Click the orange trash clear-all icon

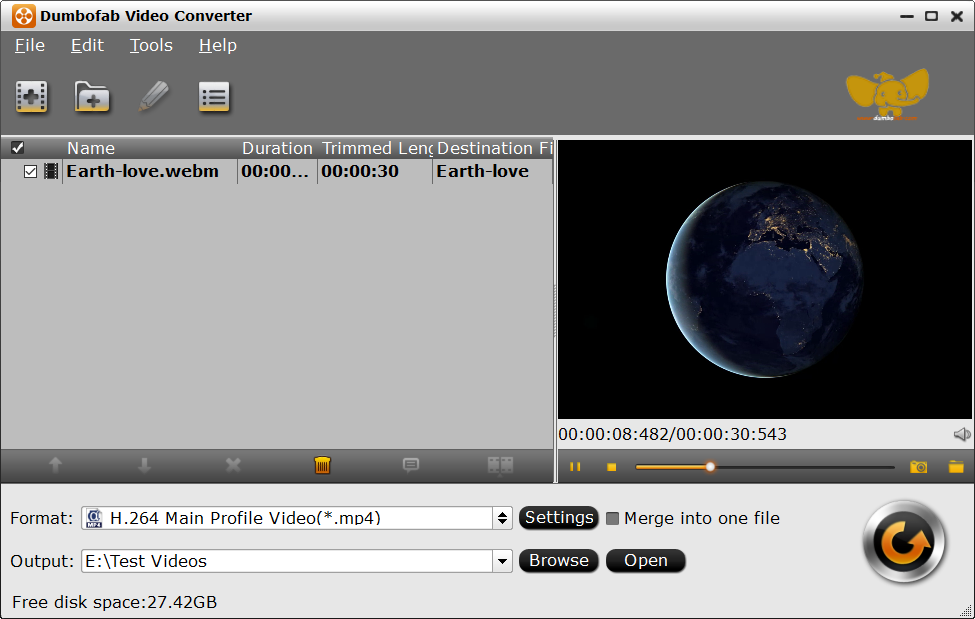(322, 465)
